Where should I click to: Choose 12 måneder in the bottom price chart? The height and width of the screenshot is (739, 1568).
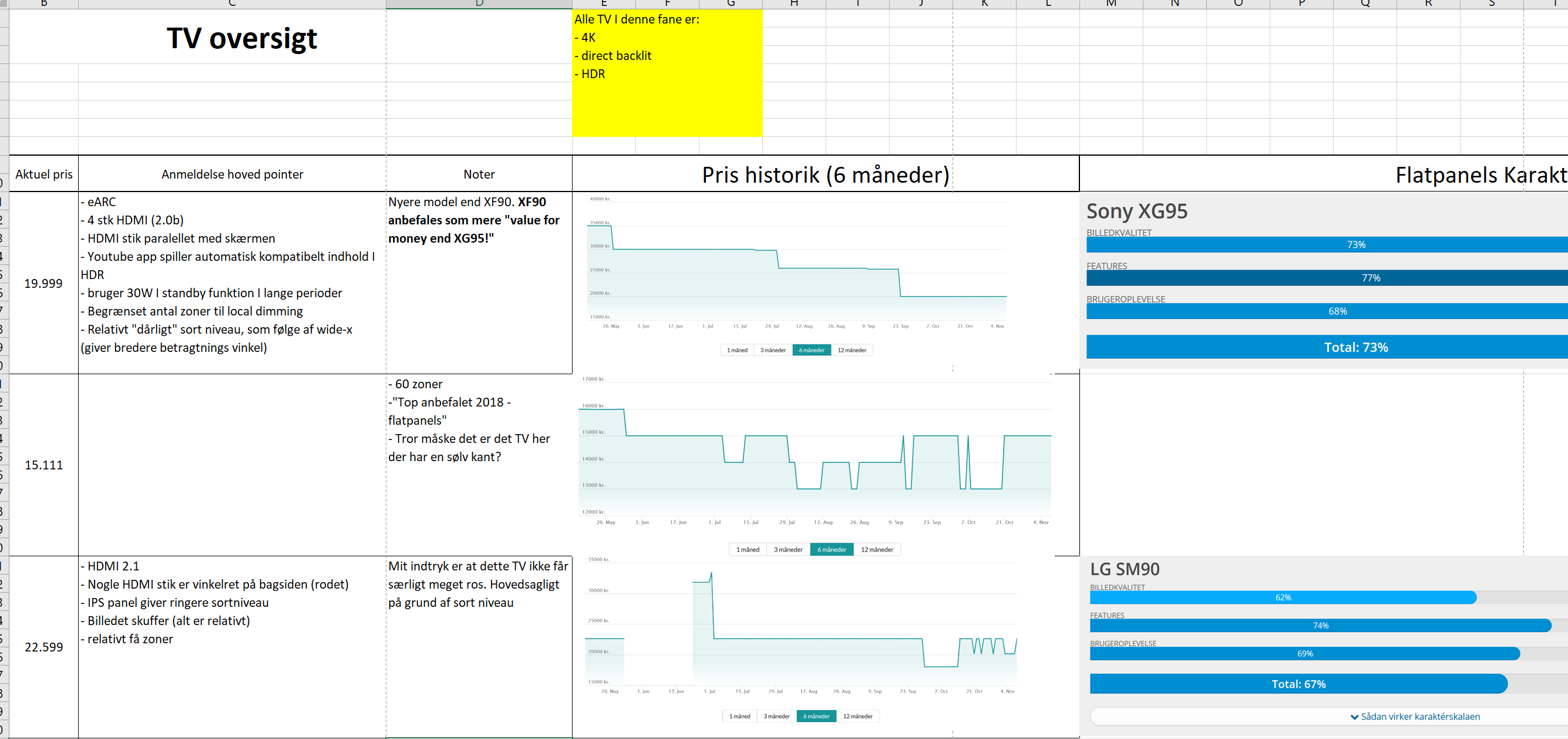[x=857, y=717]
